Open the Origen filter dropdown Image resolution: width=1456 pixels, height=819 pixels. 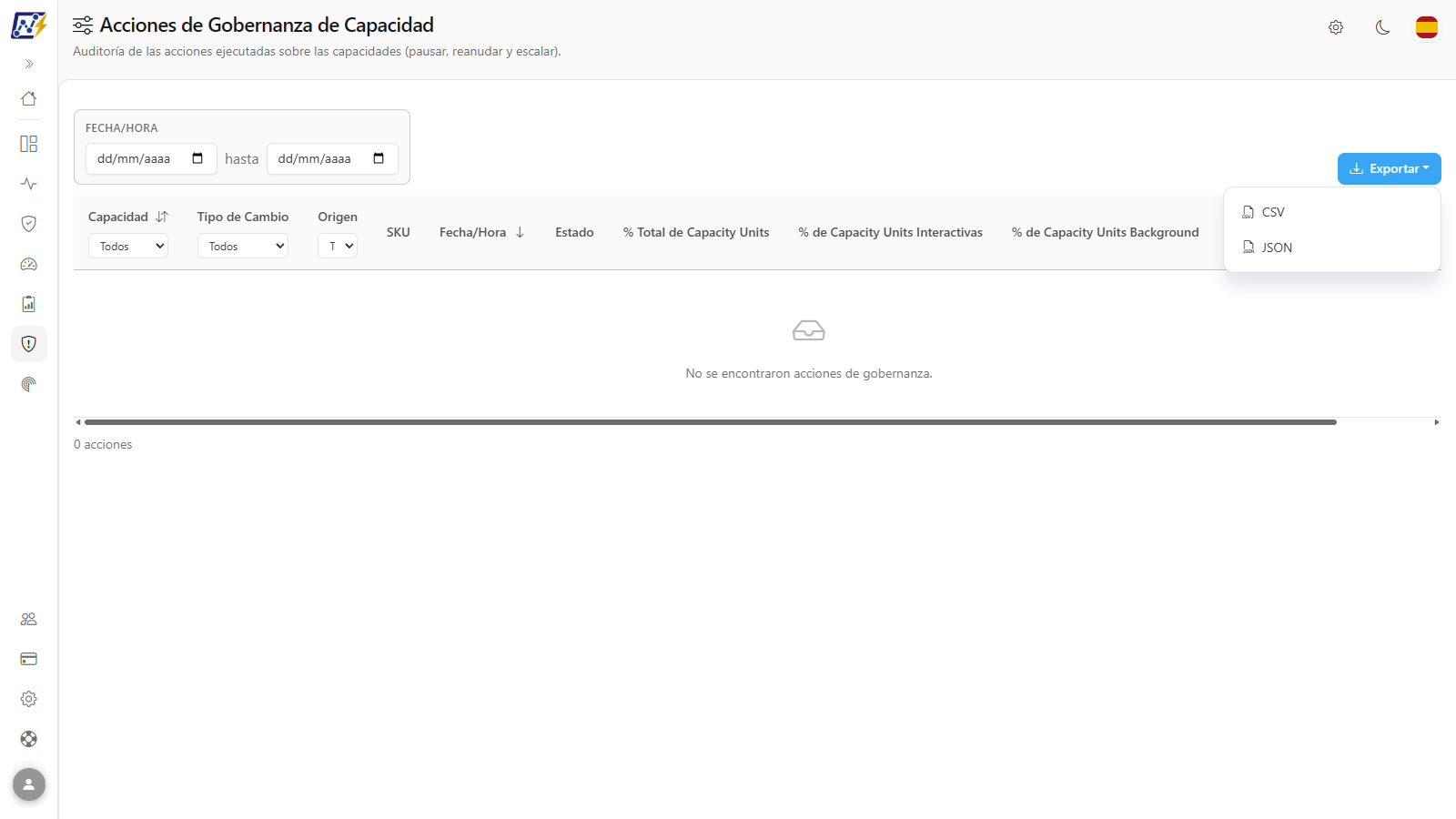[338, 246]
